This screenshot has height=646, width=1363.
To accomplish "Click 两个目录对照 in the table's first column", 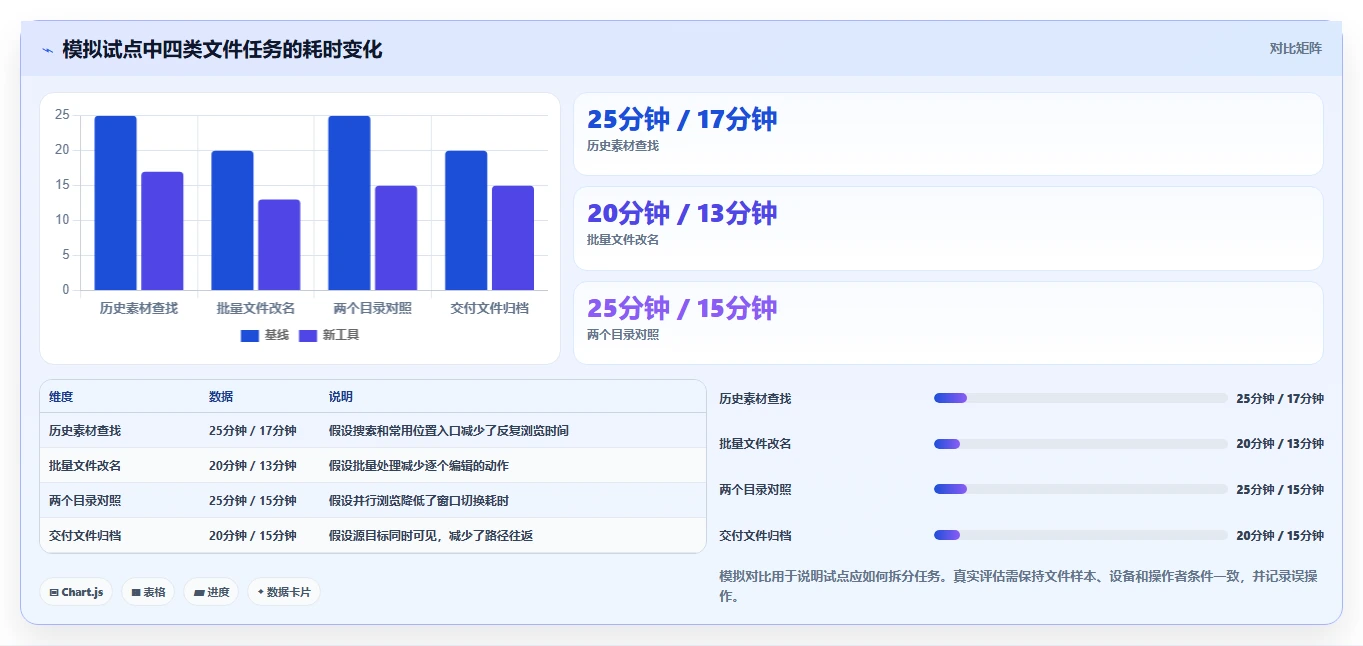I will (x=85, y=501).
